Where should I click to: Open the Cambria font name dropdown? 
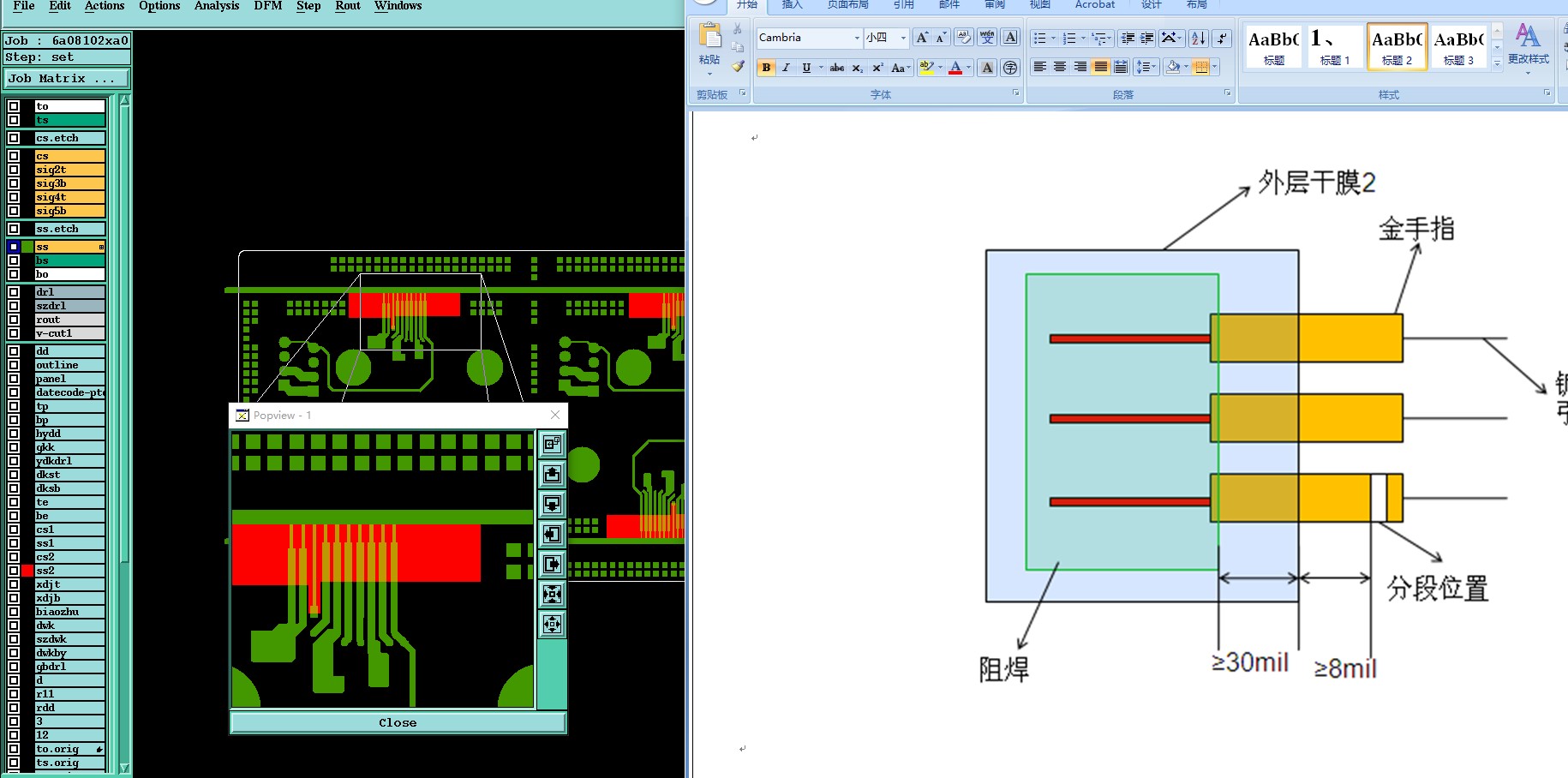(x=857, y=38)
